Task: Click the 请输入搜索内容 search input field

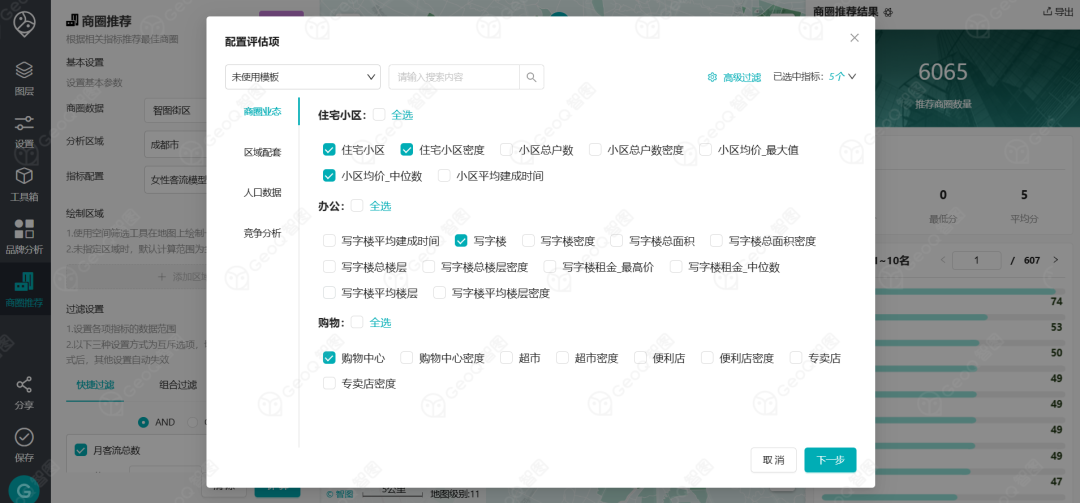Action: [x=454, y=77]
